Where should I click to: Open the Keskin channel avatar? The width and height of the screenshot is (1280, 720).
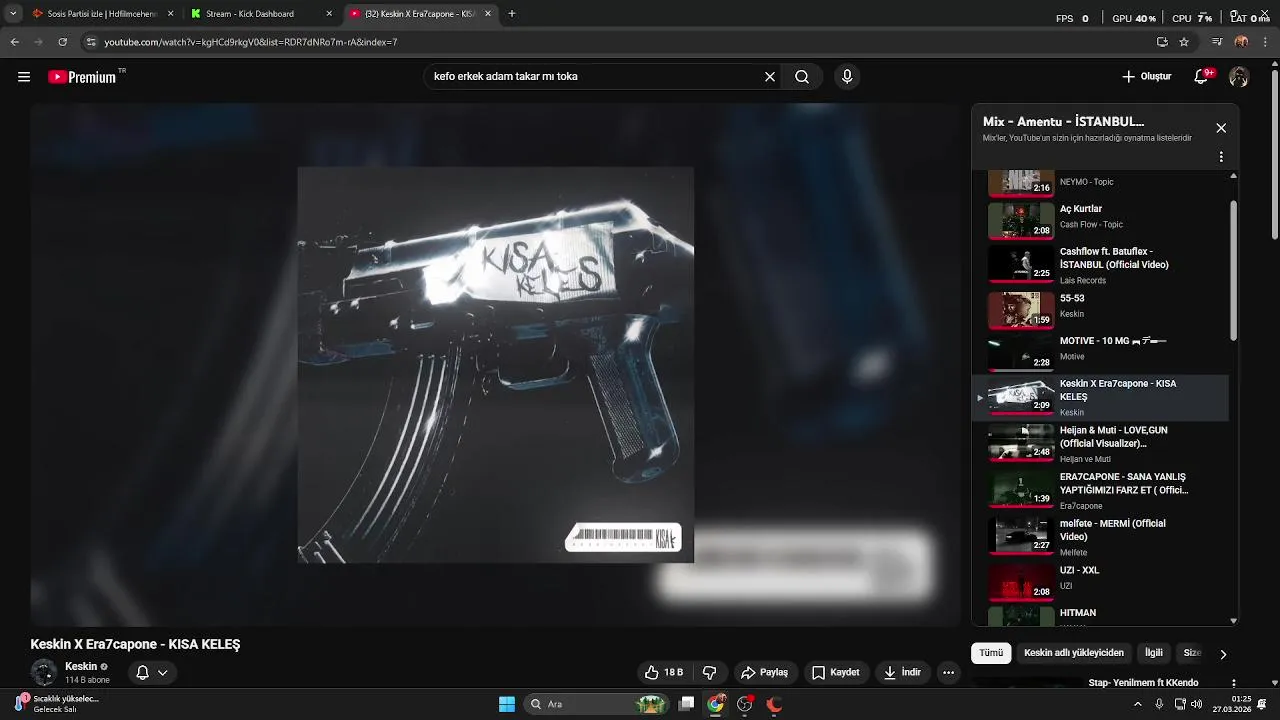pyautogui.click(x=44, y=673)
